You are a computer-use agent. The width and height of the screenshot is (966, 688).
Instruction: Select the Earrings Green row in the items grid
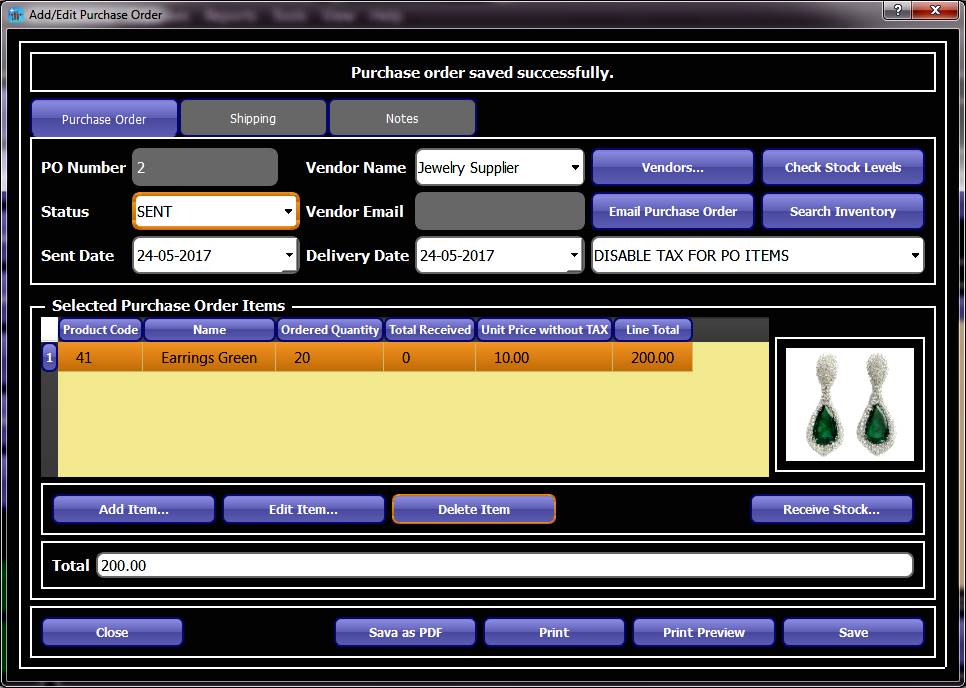(208, 357)
